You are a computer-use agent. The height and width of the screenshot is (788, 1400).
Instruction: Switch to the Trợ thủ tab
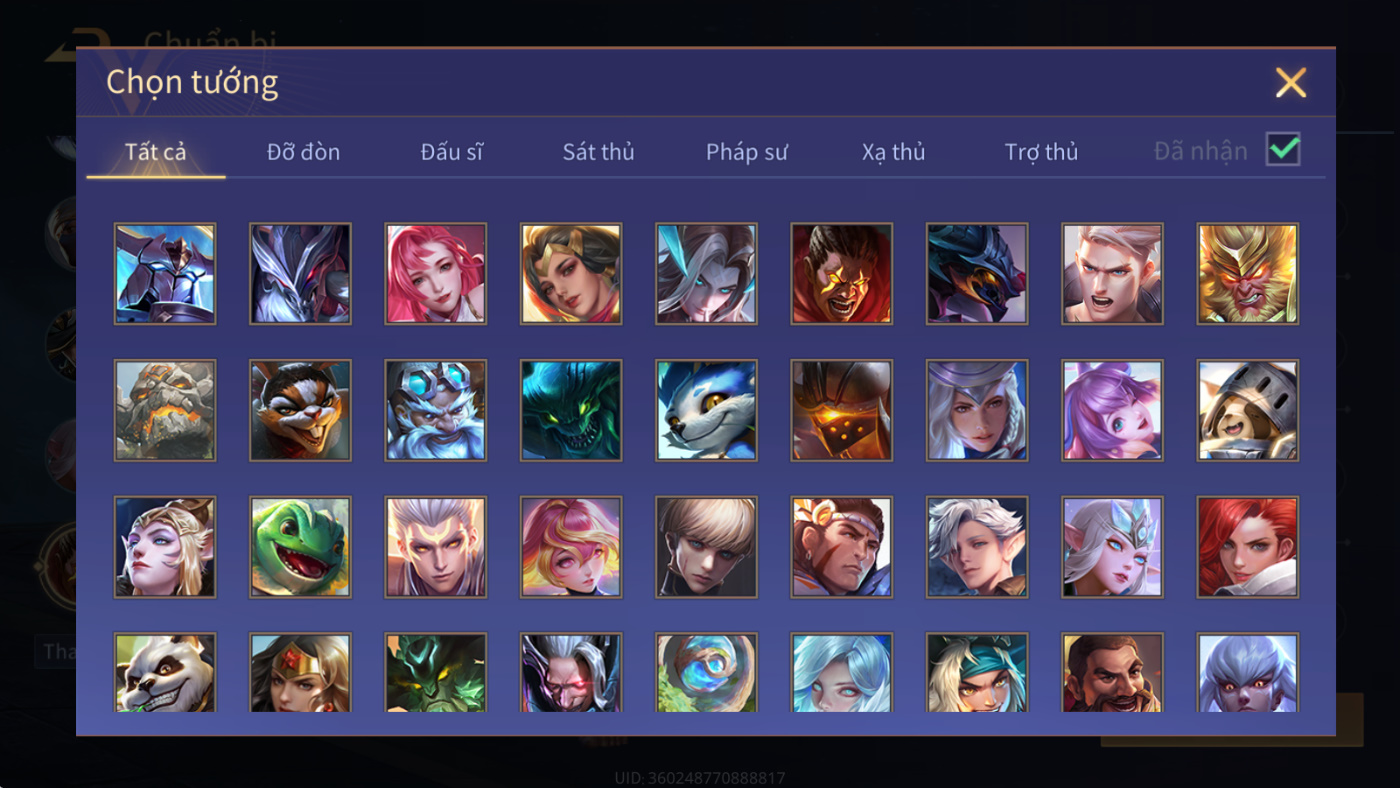[x=1041, y=152]
